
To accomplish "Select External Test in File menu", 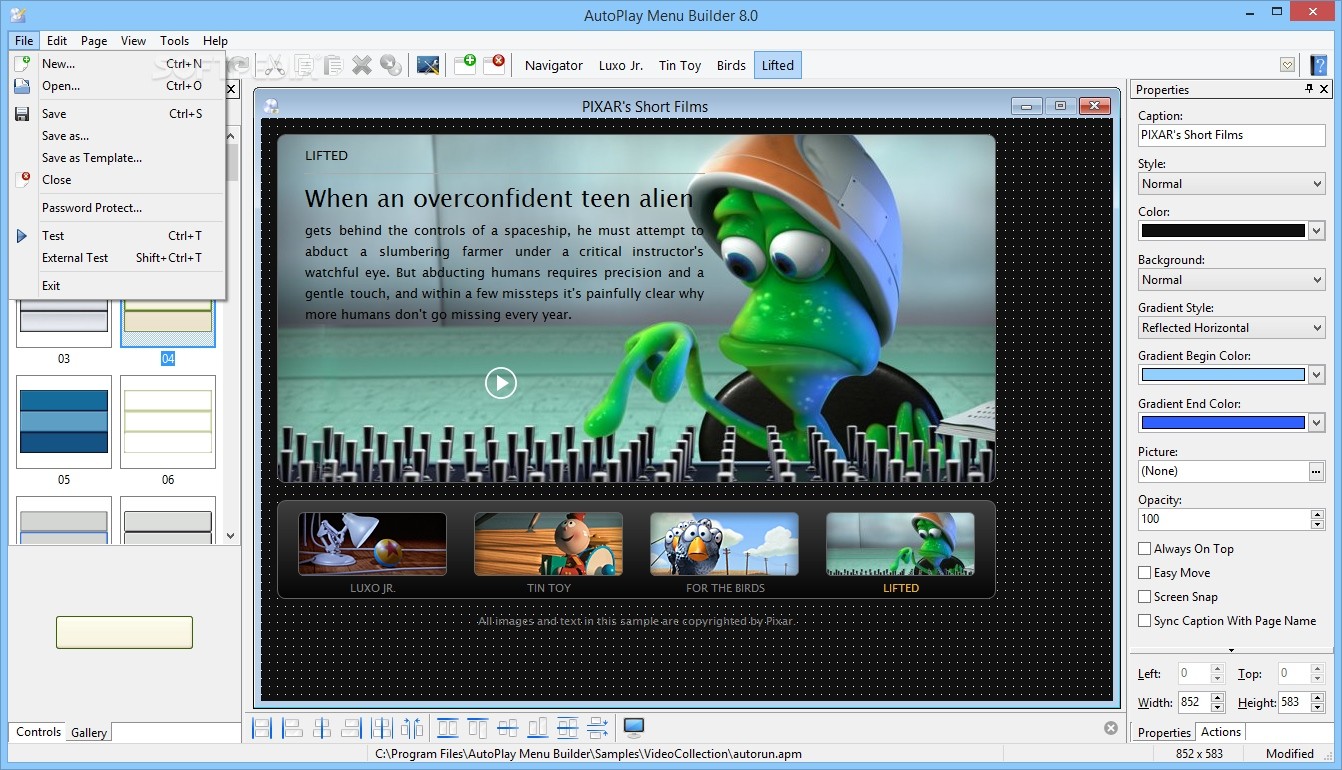I will click(117, 258).
